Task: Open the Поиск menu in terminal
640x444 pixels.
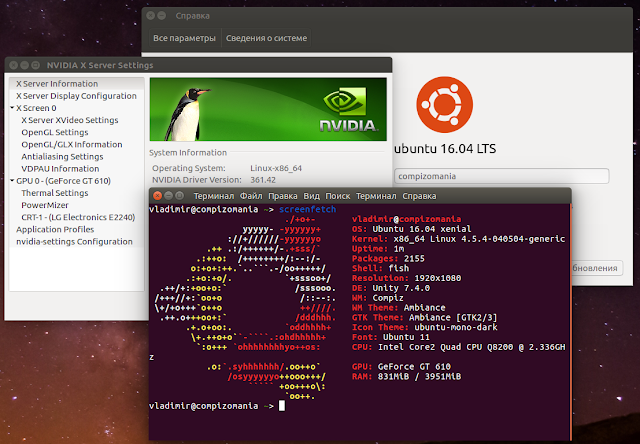Action: point(338,196)
